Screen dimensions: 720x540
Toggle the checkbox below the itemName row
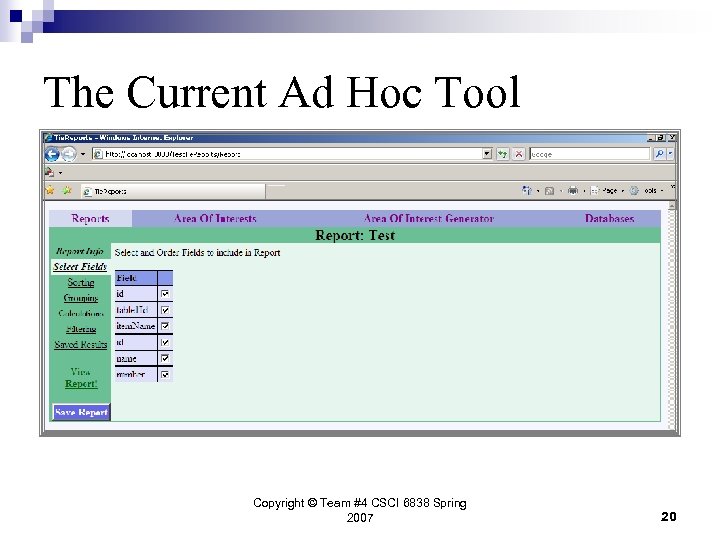tap(165, 343)
